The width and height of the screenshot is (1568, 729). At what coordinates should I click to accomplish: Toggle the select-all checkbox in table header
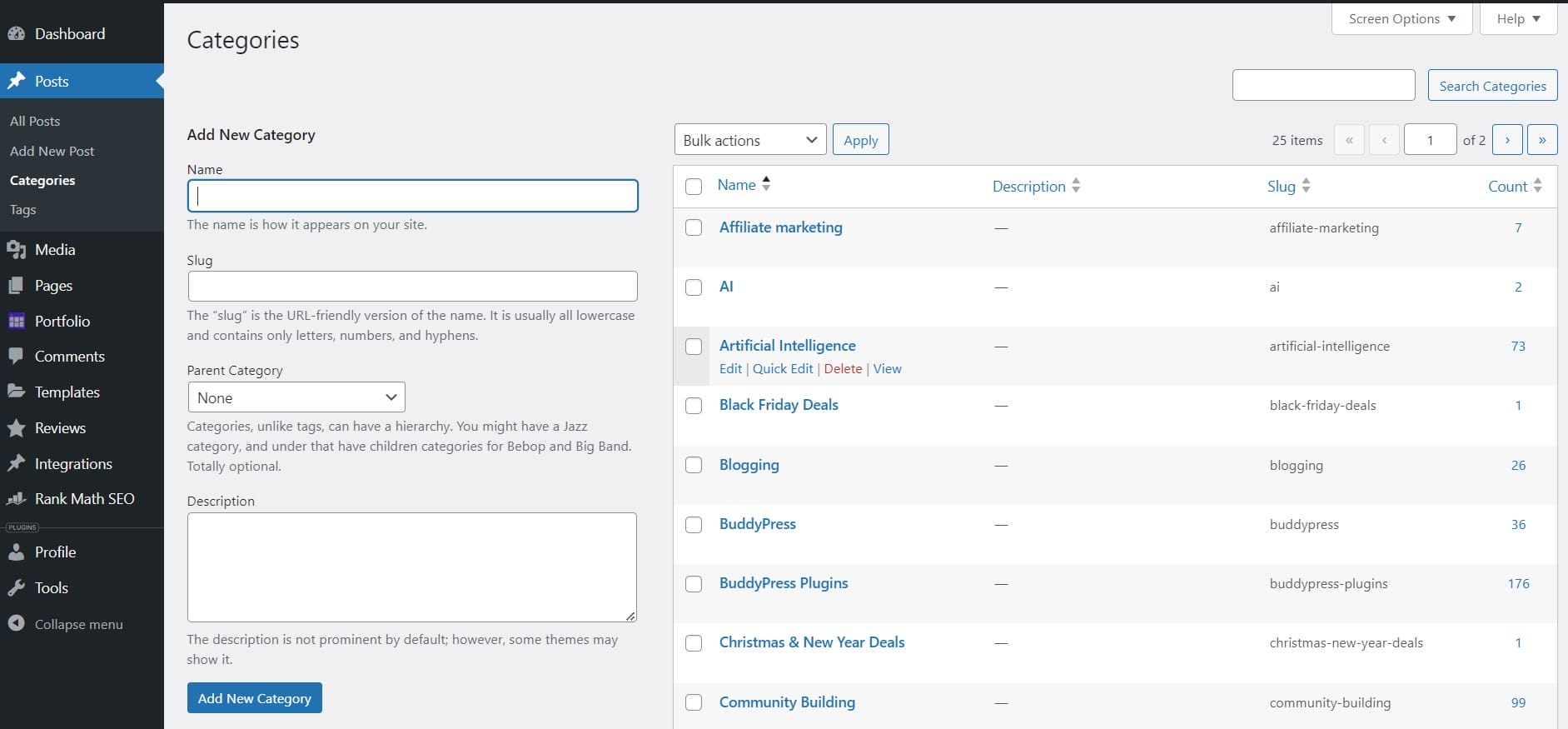[694, 187]
